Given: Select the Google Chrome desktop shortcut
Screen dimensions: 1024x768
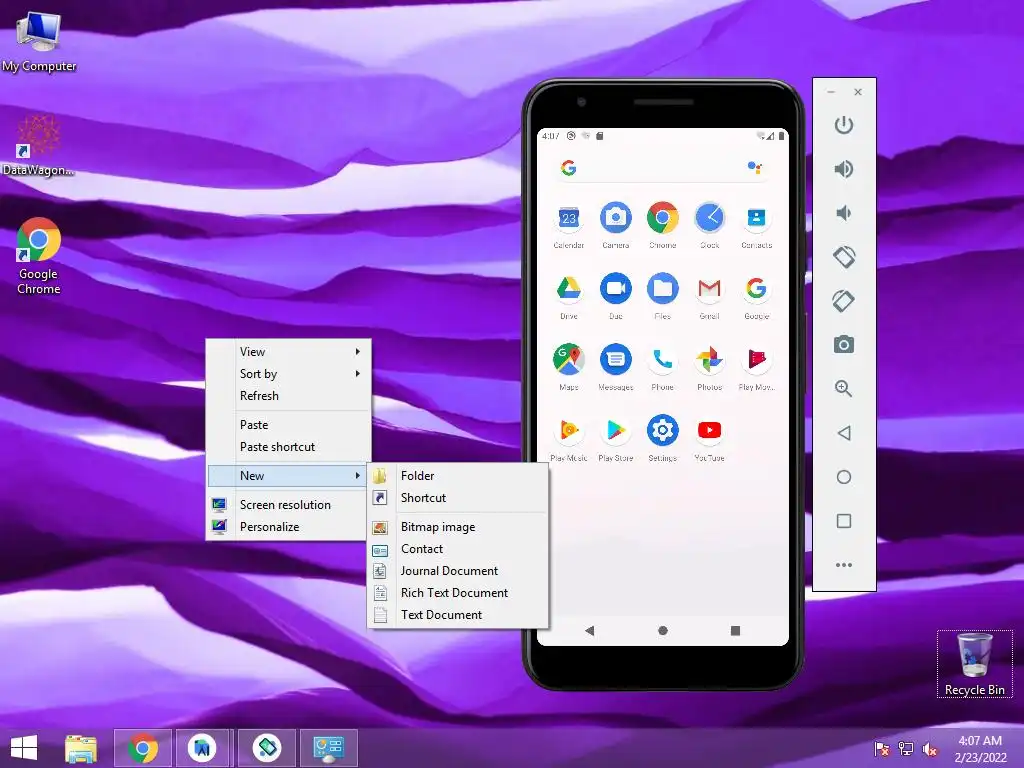Looking at the screenshot, I should 39,256.
